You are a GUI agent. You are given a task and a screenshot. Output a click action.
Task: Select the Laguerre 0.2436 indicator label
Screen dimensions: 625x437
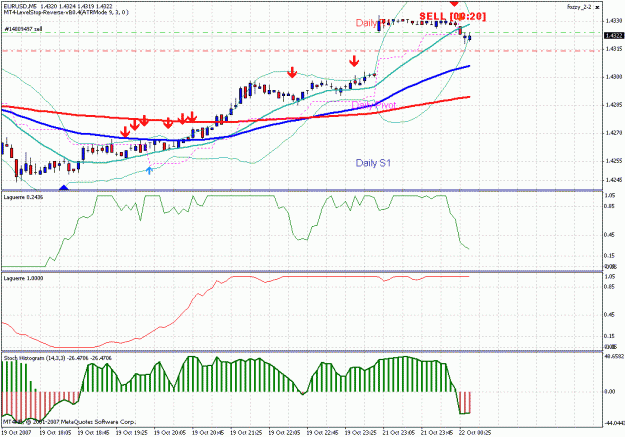24,197
